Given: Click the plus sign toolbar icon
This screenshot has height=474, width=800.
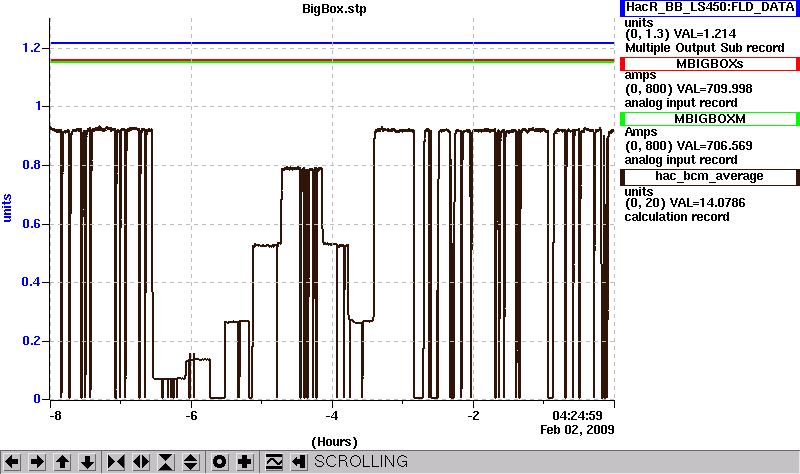Looking at the screenshot, I should pyautogui.click(x=244, y=462).
